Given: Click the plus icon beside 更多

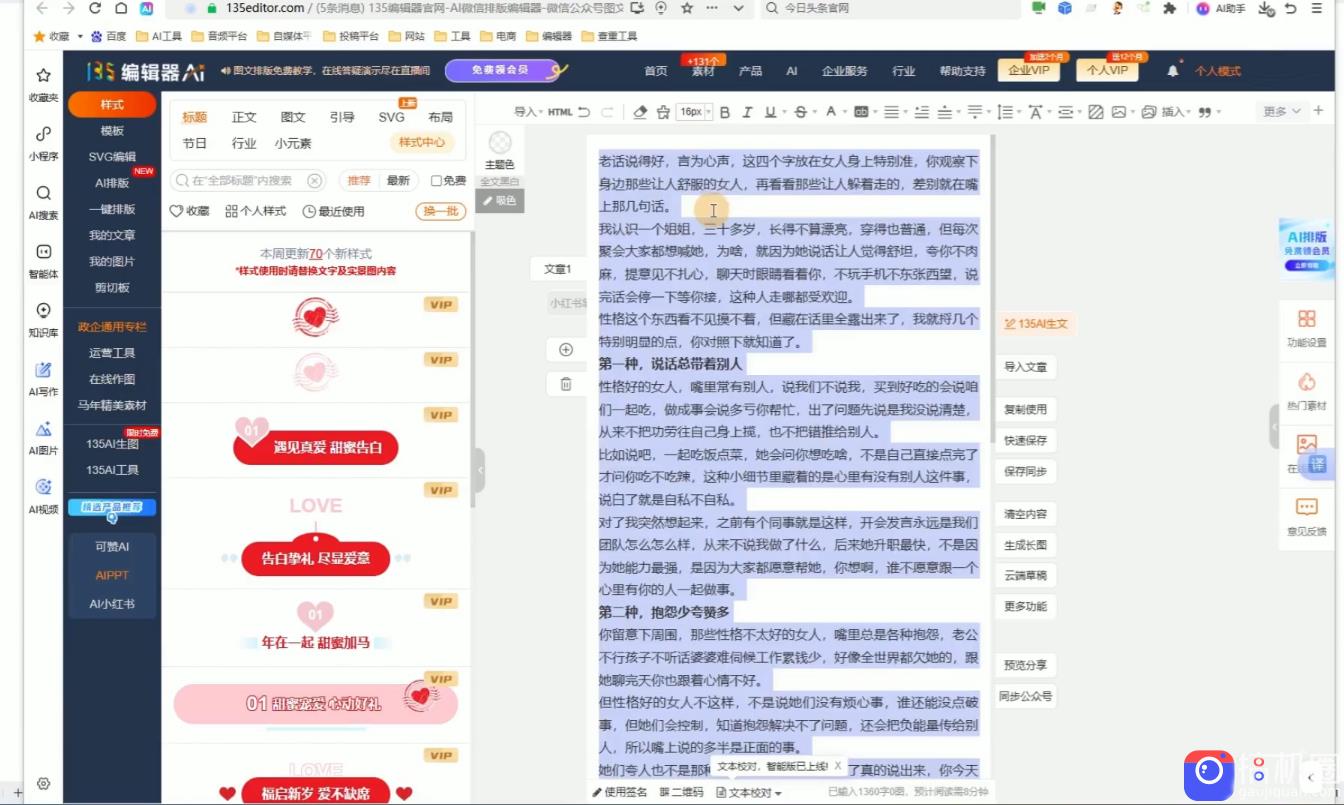Looking at the screenshot, I should tap(1318, 111).
